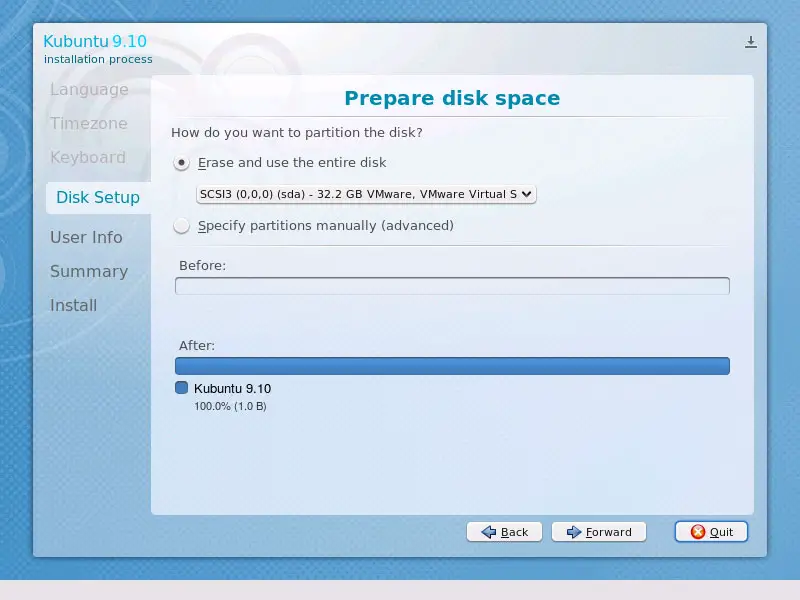Go to the User Info step
The width and height of the screenshot is (800, 600).
tap(86, 237)
